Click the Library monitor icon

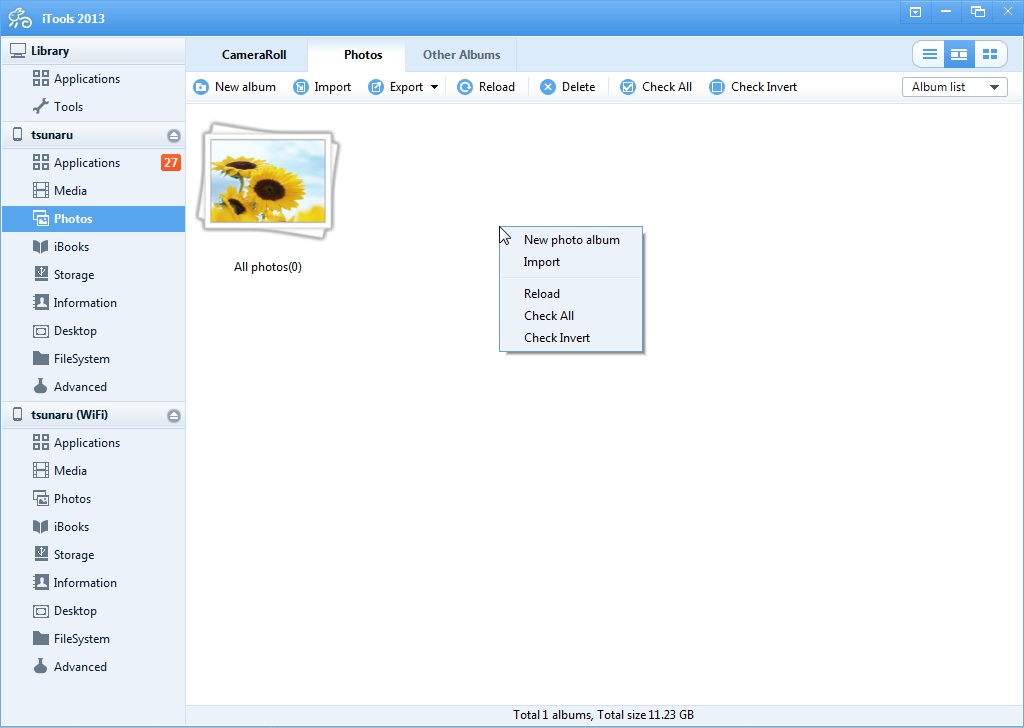point(18,51)
